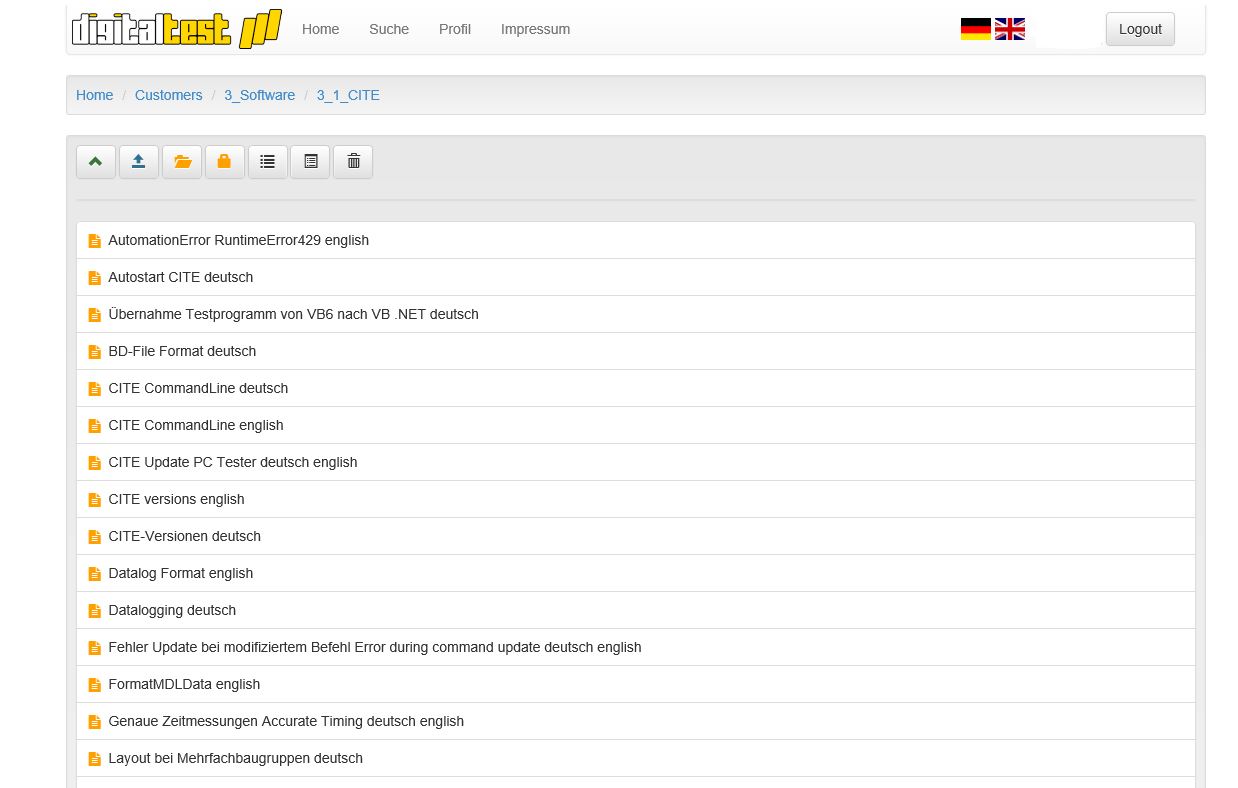Open Layout bei Mehrfachbaugruppen deutsch document

(236, 758)
